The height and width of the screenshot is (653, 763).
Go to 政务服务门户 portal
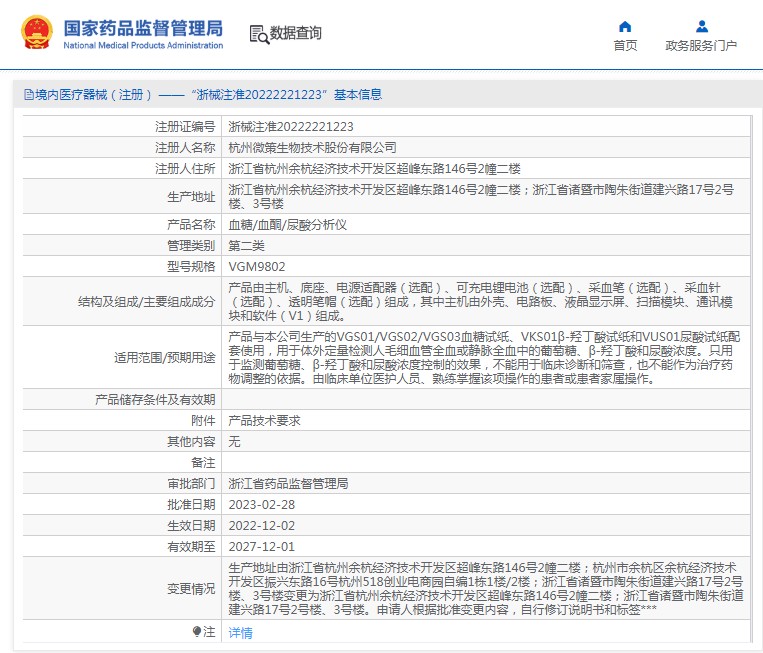pyautogui.click(x=701, y=45)
